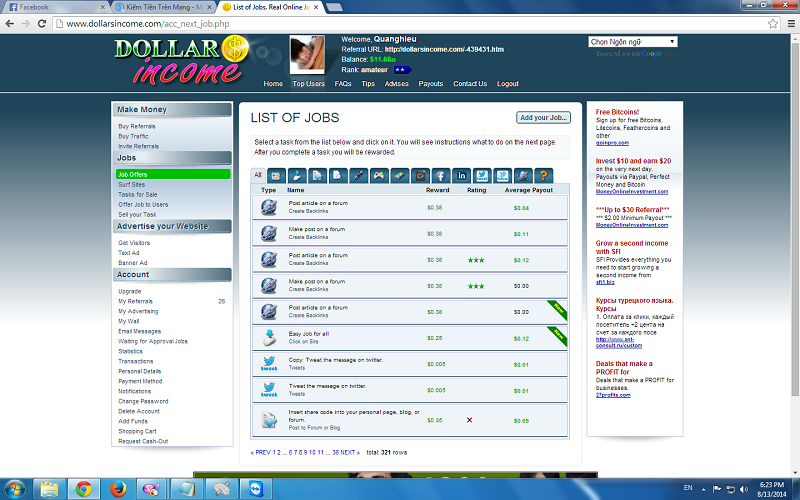Click the address bar URL field
This screenshot has width=800, height=500.
click(408, 23)
